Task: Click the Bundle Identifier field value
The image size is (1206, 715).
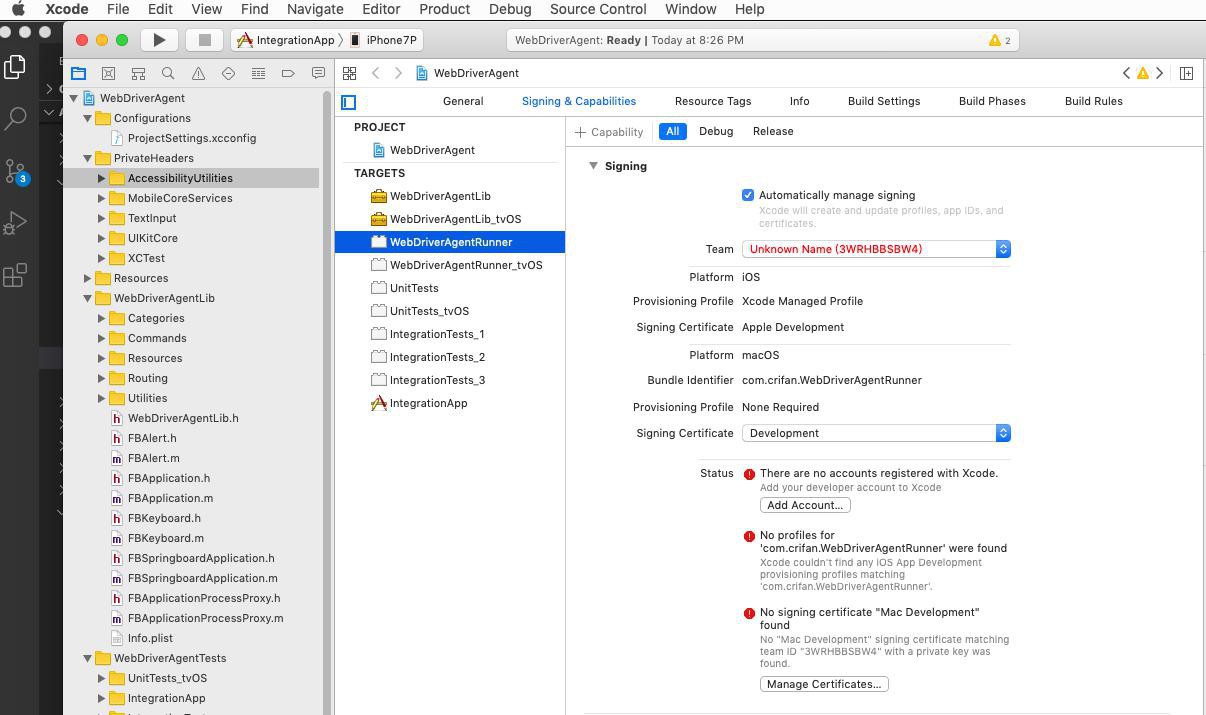Action: tap(832, 380)
